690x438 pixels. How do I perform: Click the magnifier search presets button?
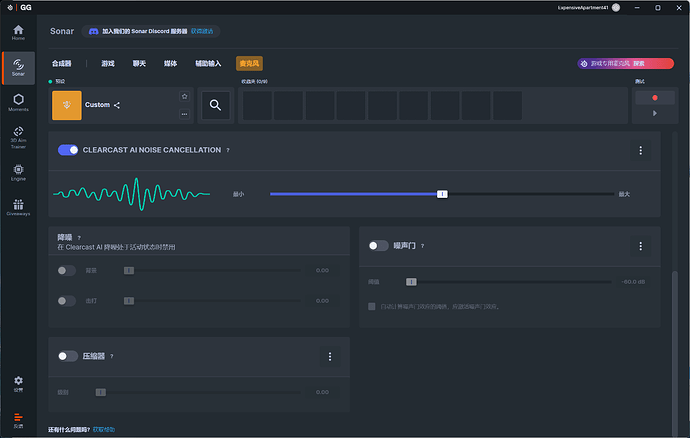coord(215,105)
